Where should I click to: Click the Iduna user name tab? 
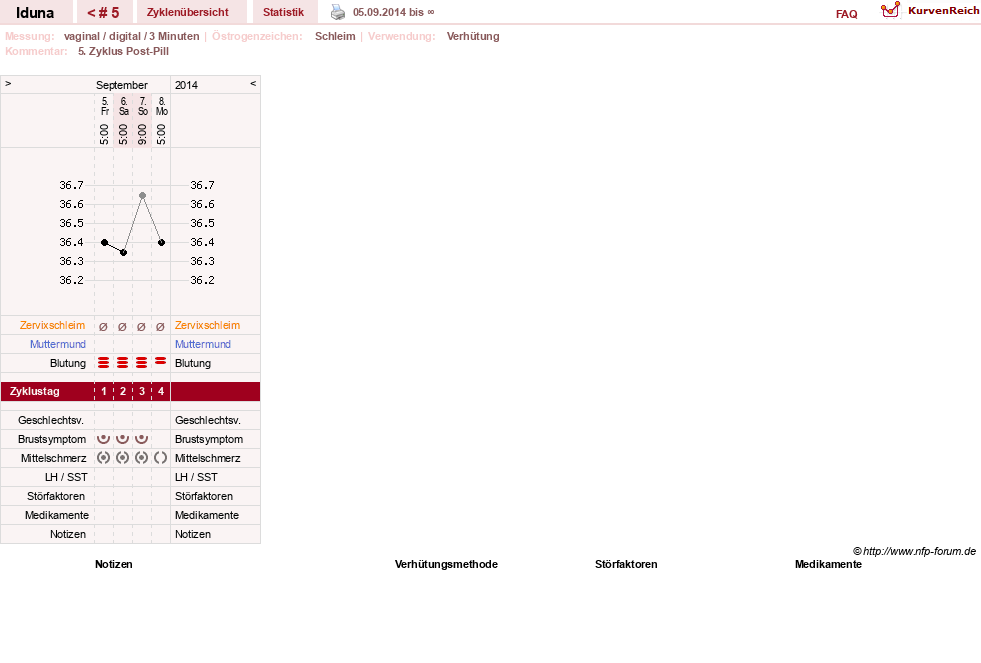[x=35, y=13]
